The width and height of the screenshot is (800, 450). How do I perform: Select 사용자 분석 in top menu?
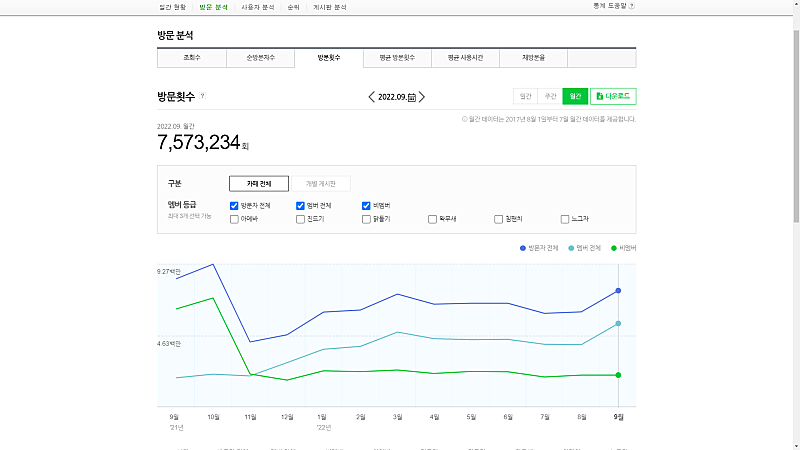click(x=257, y=6)
